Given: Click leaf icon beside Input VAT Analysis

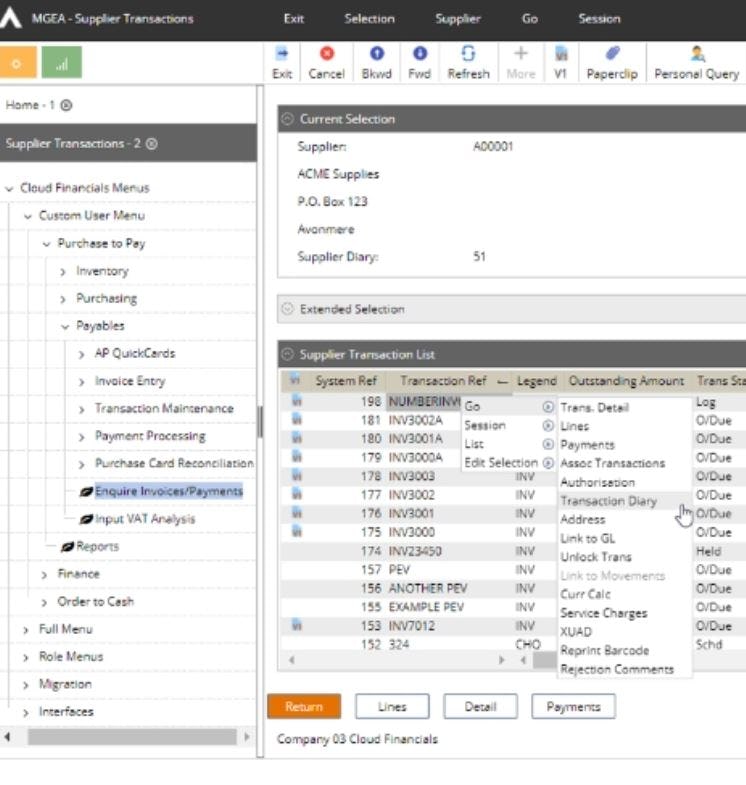Looking at the screenshot, I should [x=86, y=519].
